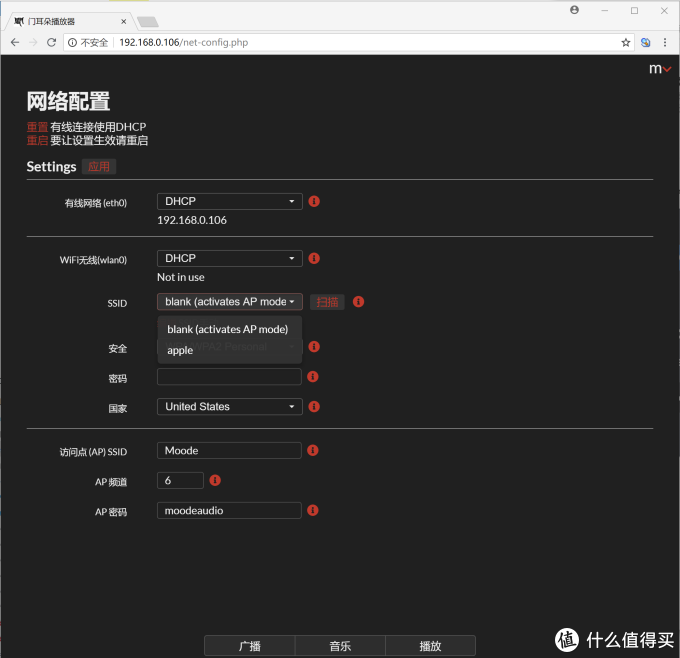Image resolution: width=680 pixels, height=658 pixels.
Task: Open the WiFi无线(wlan0) DHCP dropdown
Action: 229,259
